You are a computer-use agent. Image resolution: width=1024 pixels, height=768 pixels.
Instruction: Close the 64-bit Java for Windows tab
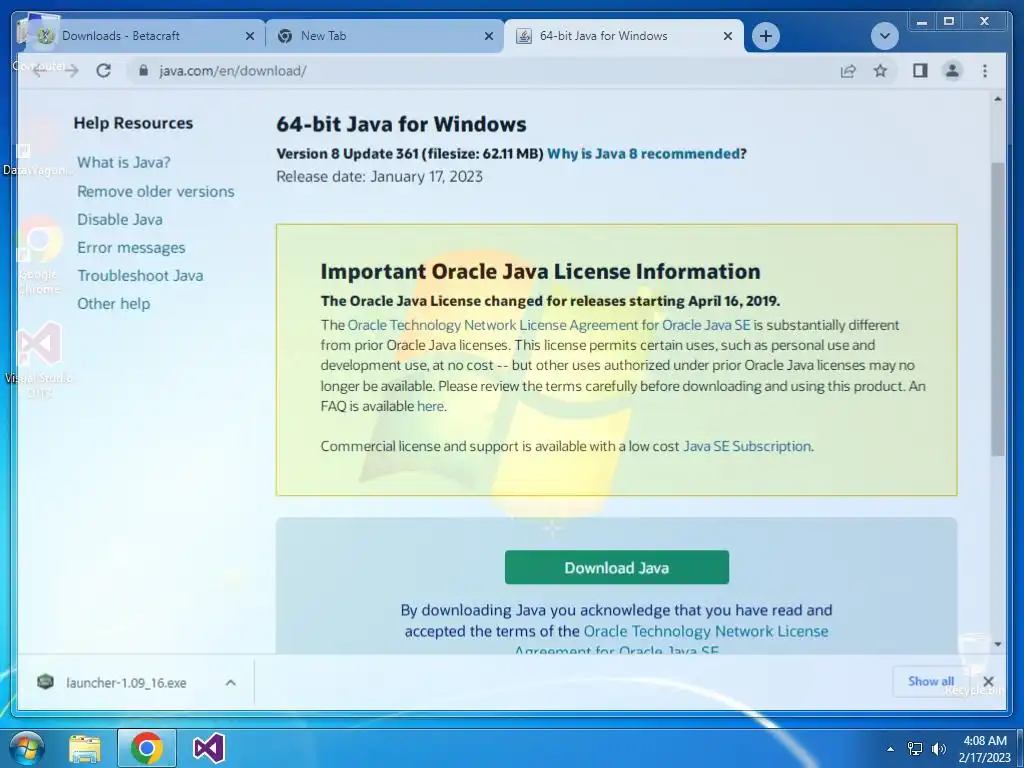(728, 36)
